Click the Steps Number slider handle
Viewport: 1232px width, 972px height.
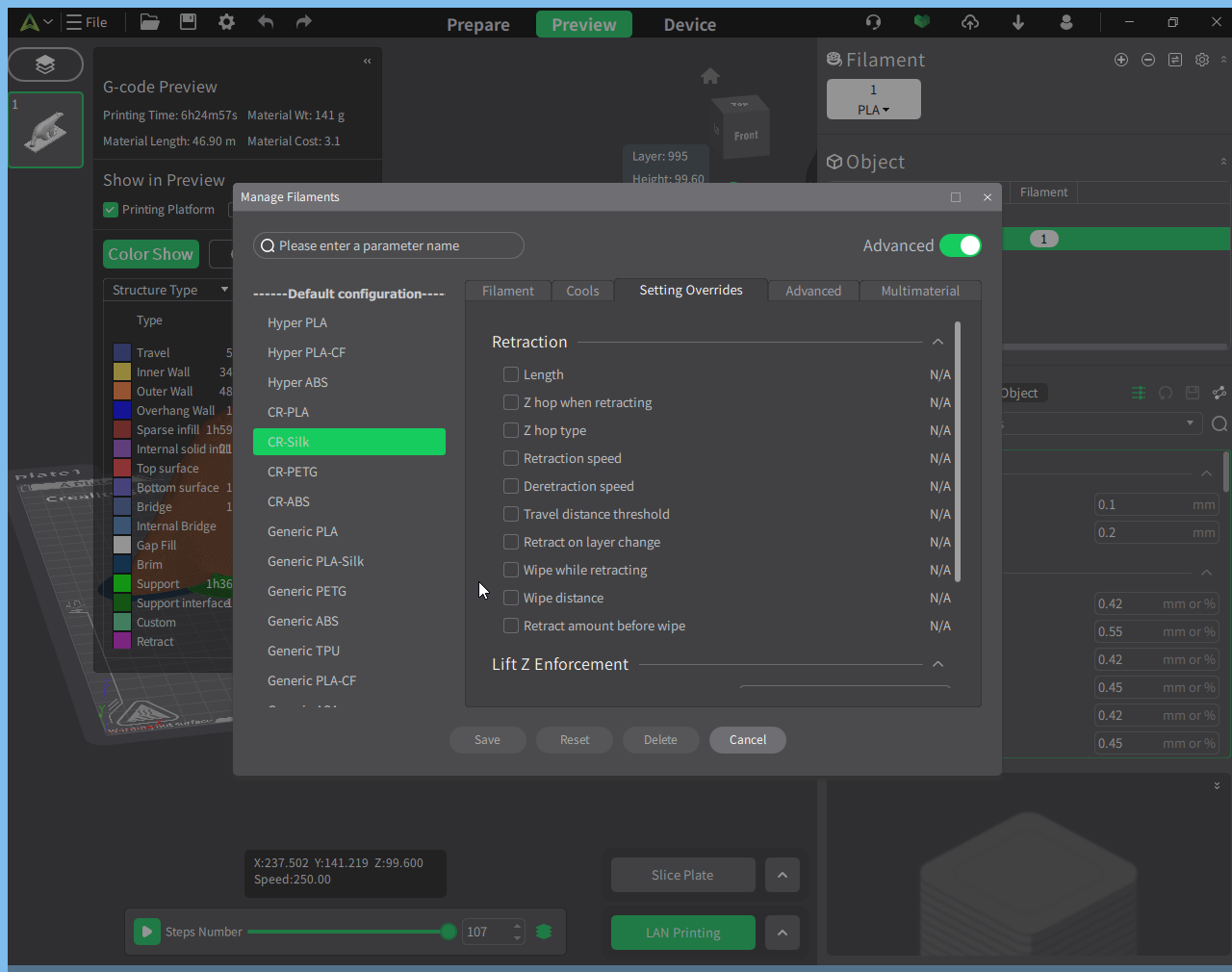449,932
